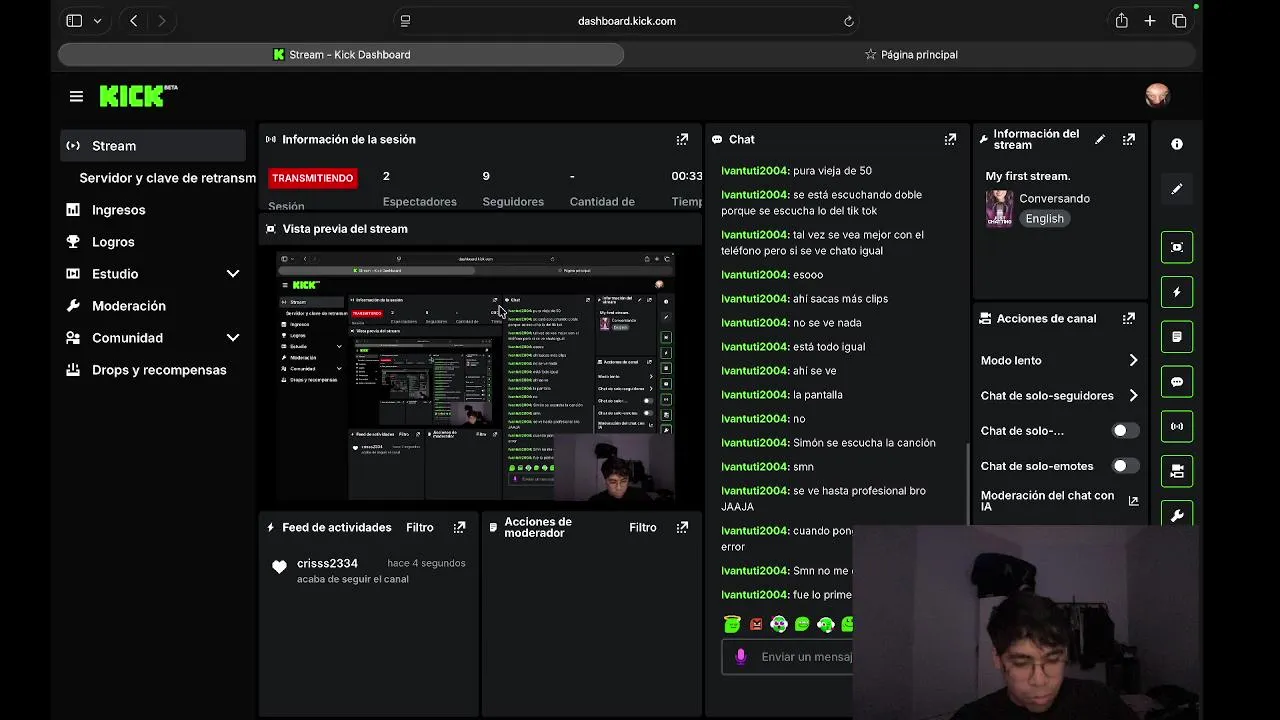Click the info icon in right sidebar

pos(1177,145)
